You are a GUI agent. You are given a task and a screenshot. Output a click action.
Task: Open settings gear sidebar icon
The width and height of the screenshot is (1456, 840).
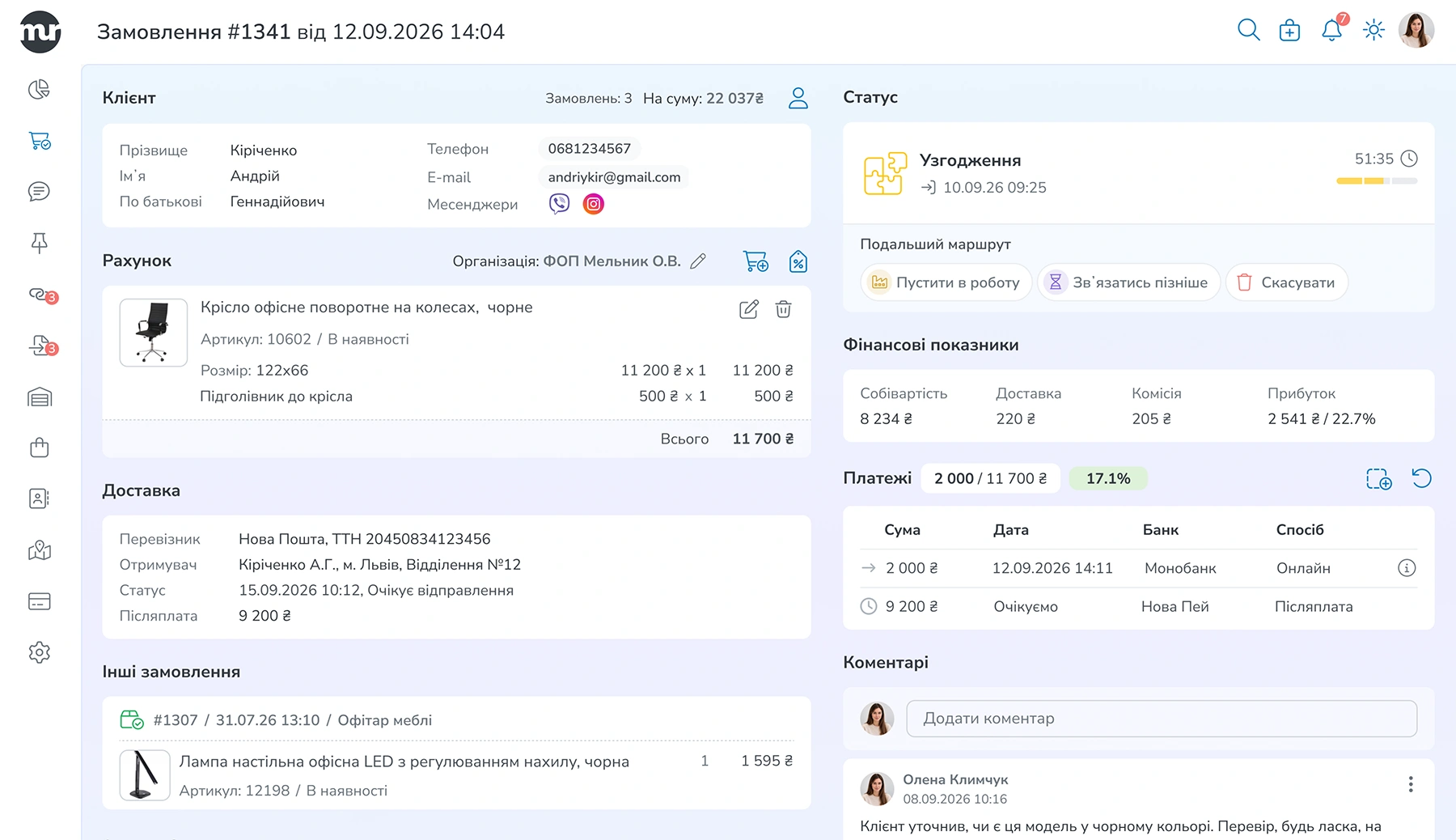pos(39,652)
